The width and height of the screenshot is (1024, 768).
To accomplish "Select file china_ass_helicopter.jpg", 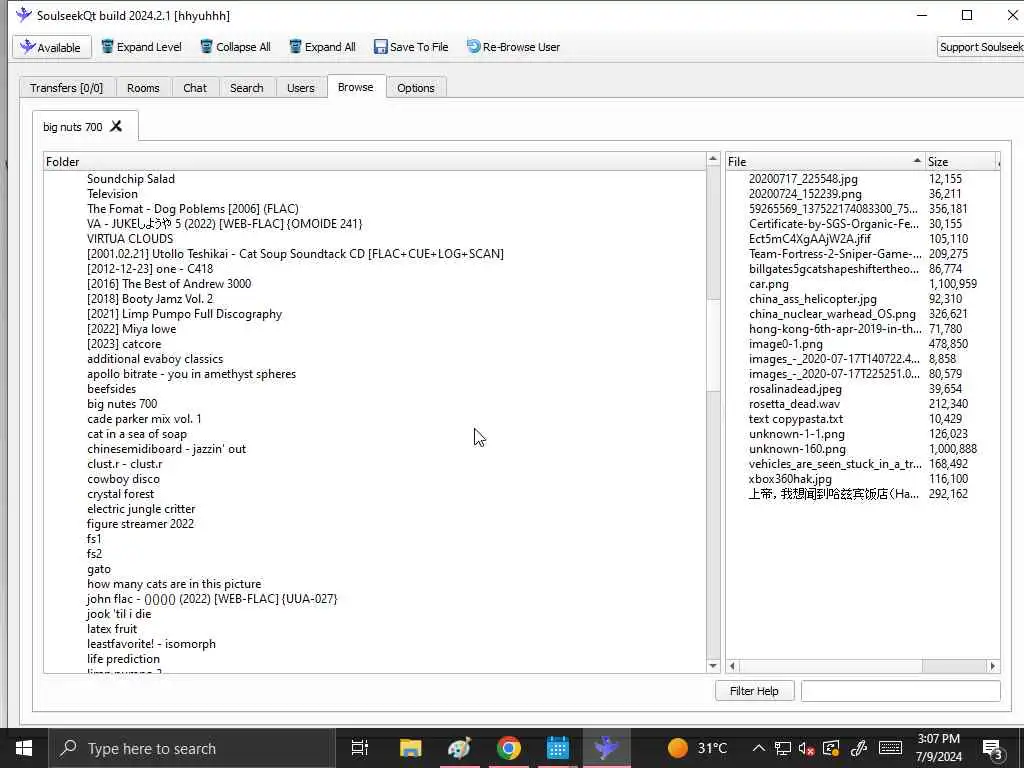I will [x=812, y=298].
